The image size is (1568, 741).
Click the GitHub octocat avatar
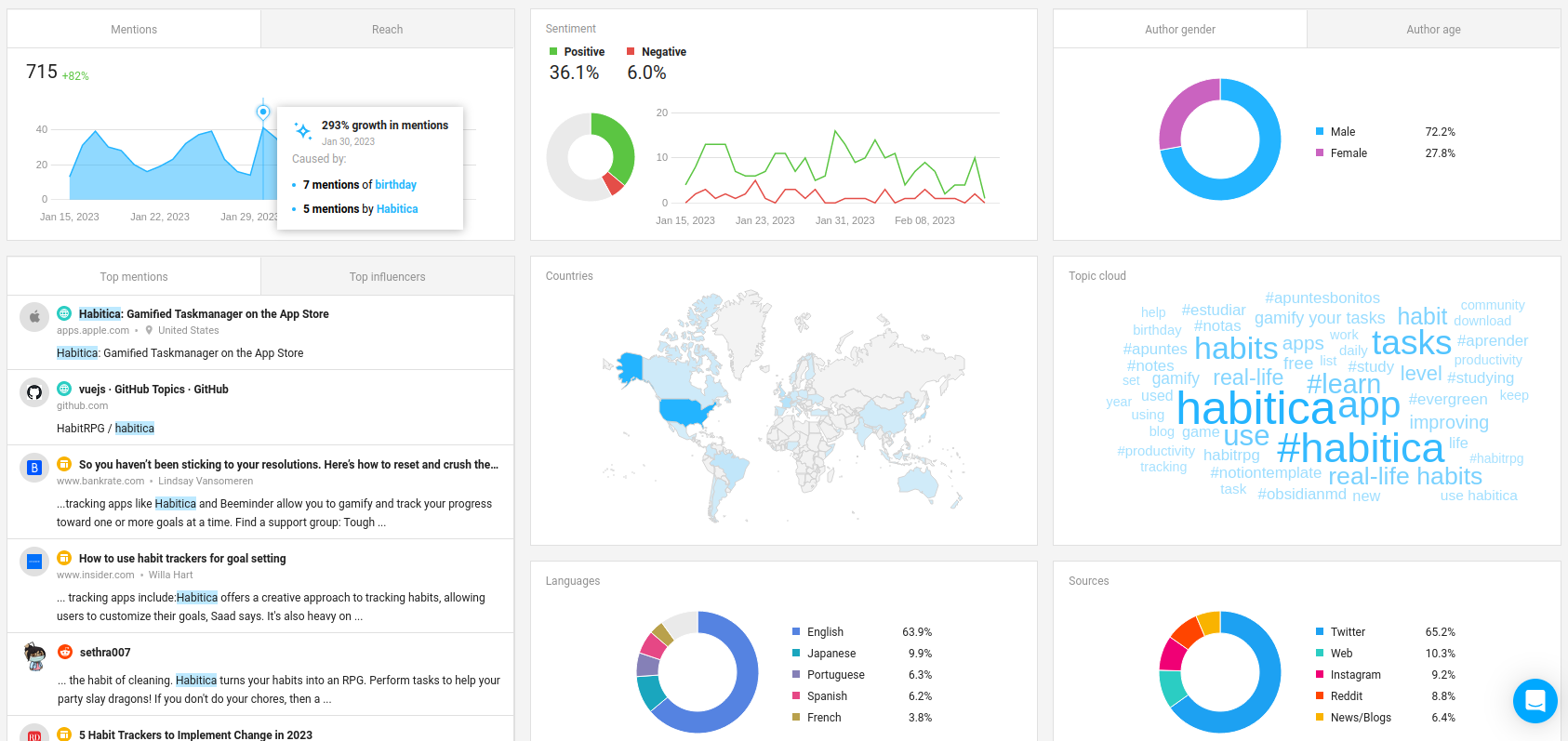(34, 392)
